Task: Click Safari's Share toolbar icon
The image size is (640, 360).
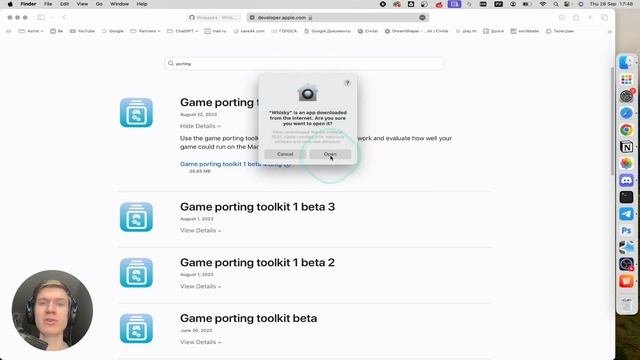Action: coord(576,18)
